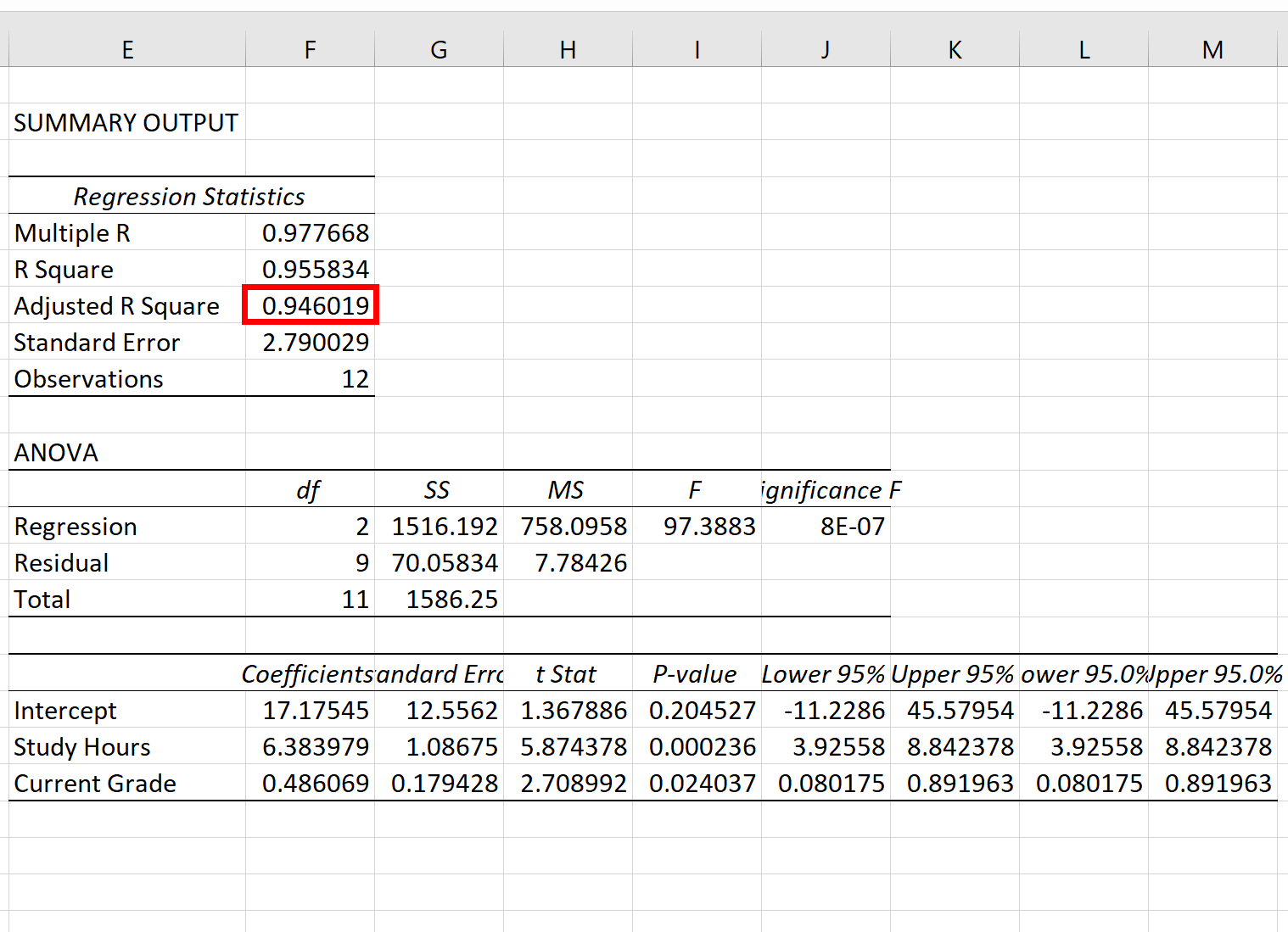The image size is (1288, 932).
Task: Click column header F to select the column
Action: [x=310, y=48]
